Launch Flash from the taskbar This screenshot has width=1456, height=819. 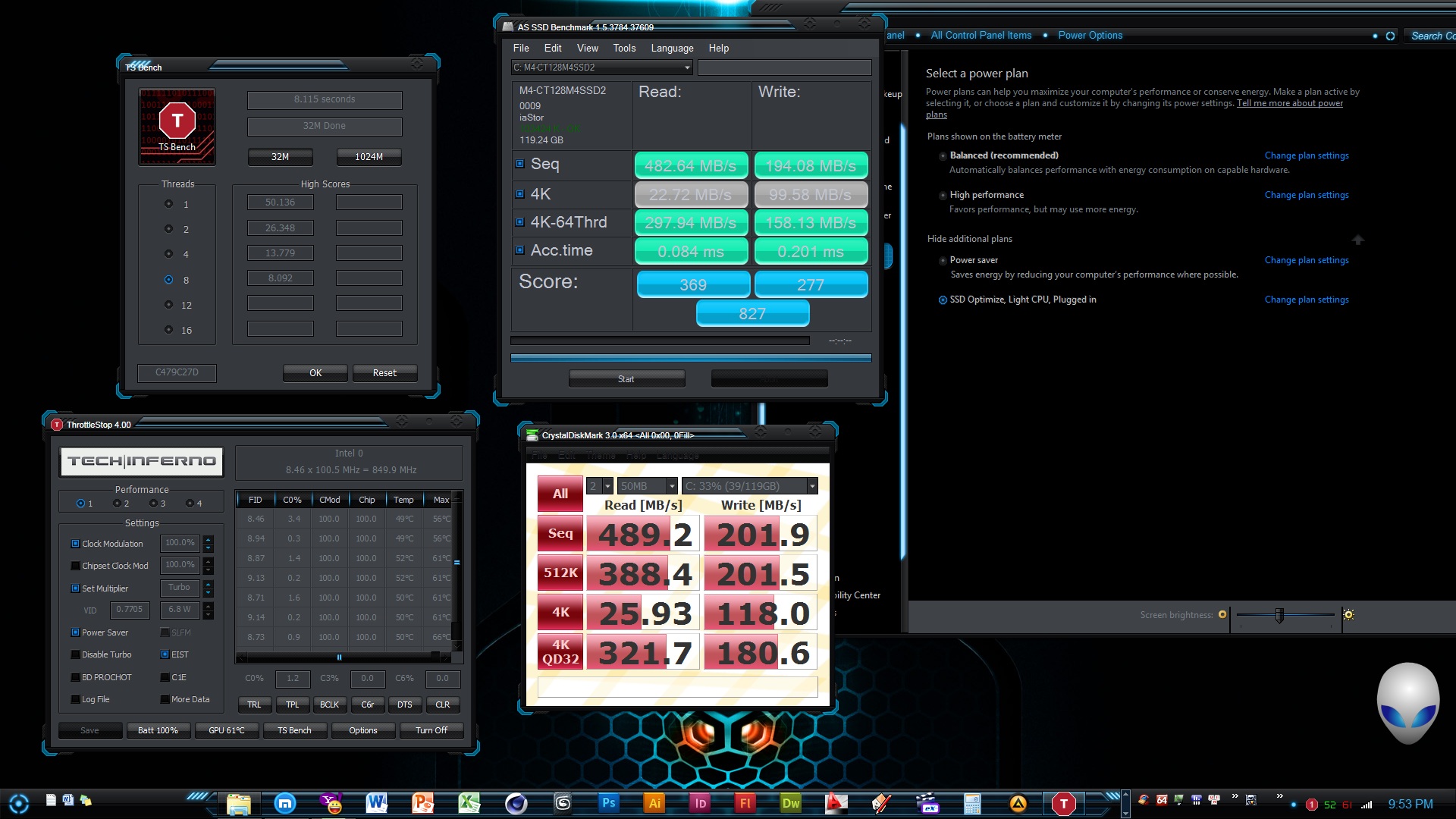[745, 804]
